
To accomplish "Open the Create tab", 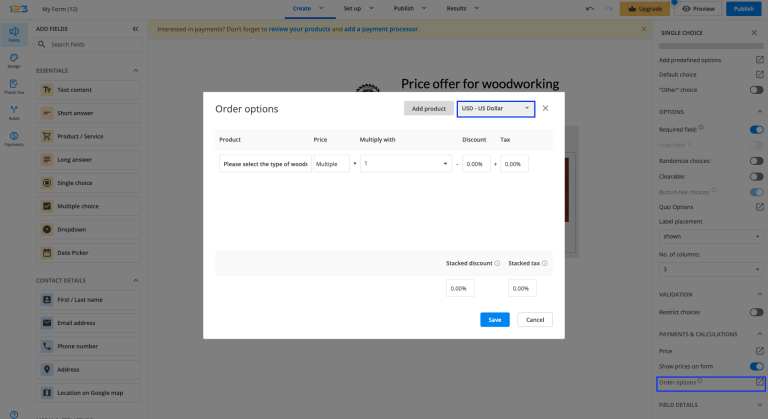I will tap(302, 8).
